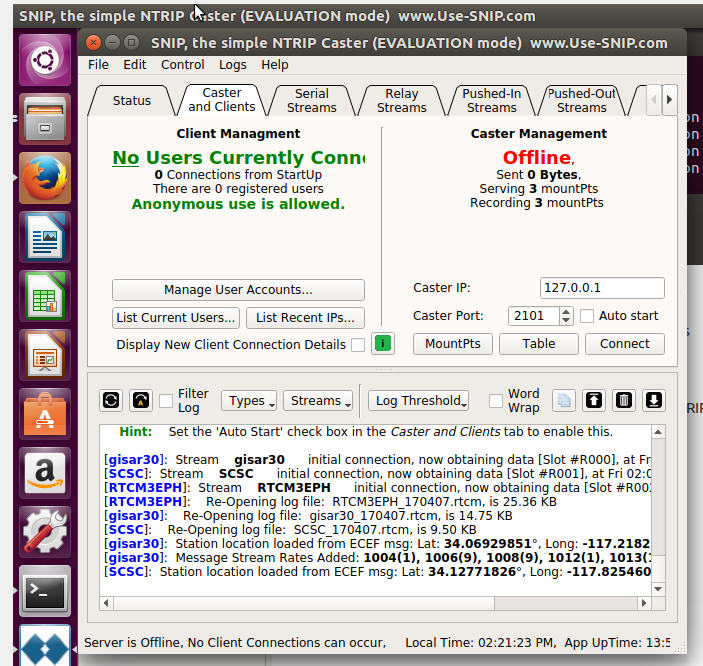Click the red 'Offline' status text
The width and height of the screenshot is (703, 666).
click(x=536, y=157)
